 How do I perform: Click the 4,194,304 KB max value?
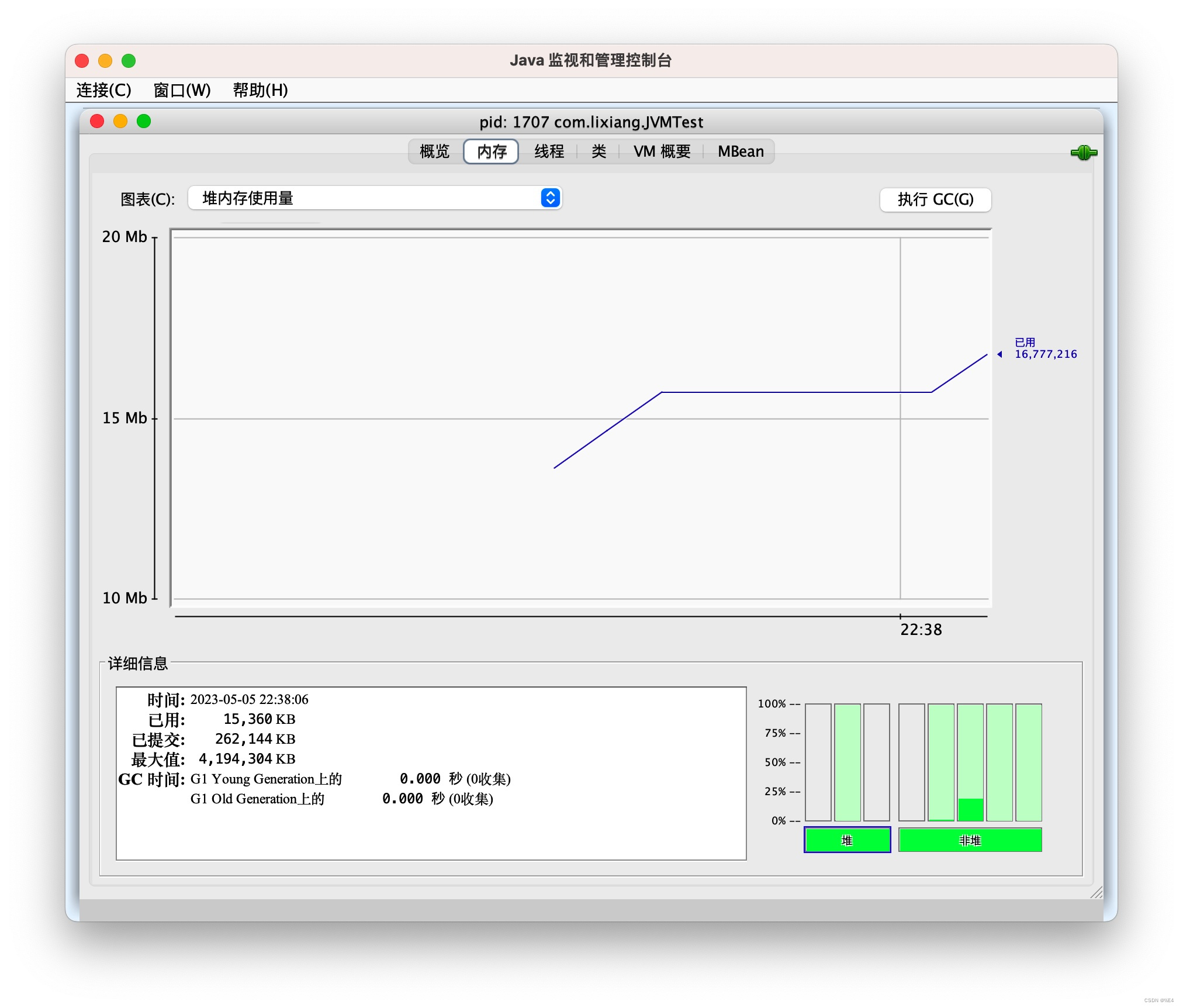(247, 759)
